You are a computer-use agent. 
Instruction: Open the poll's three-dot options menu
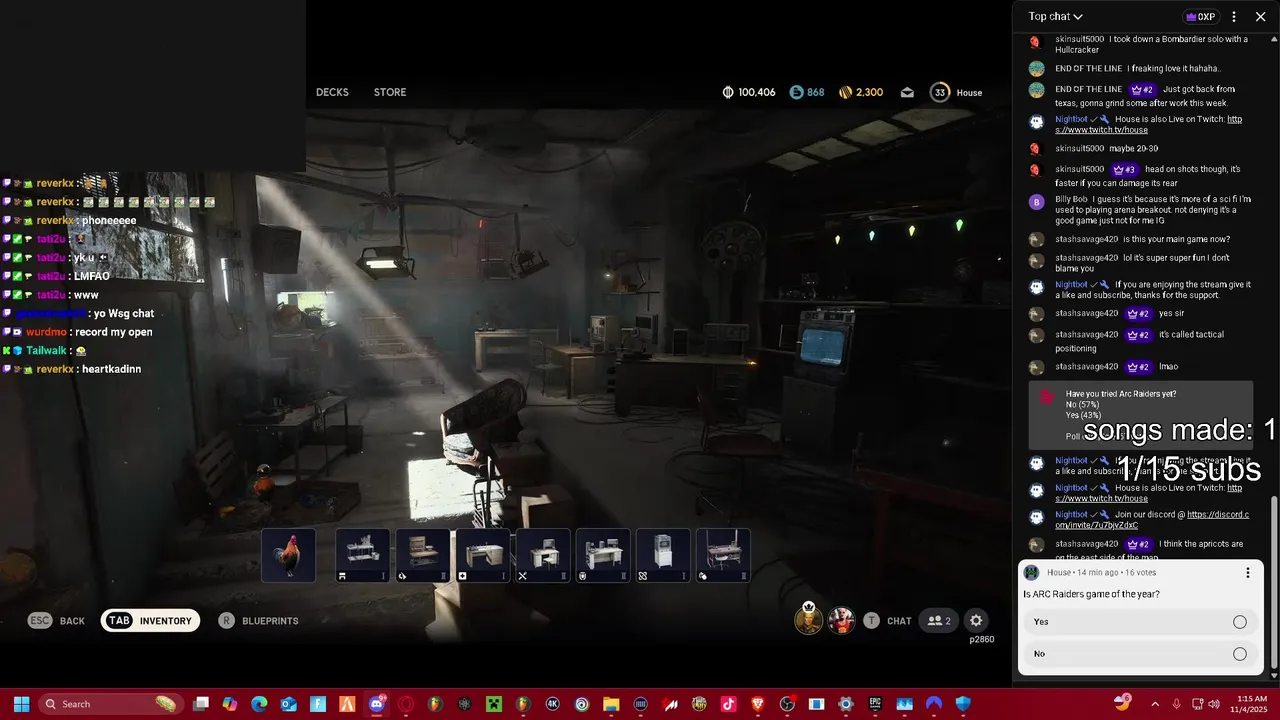coord(1247,573)
